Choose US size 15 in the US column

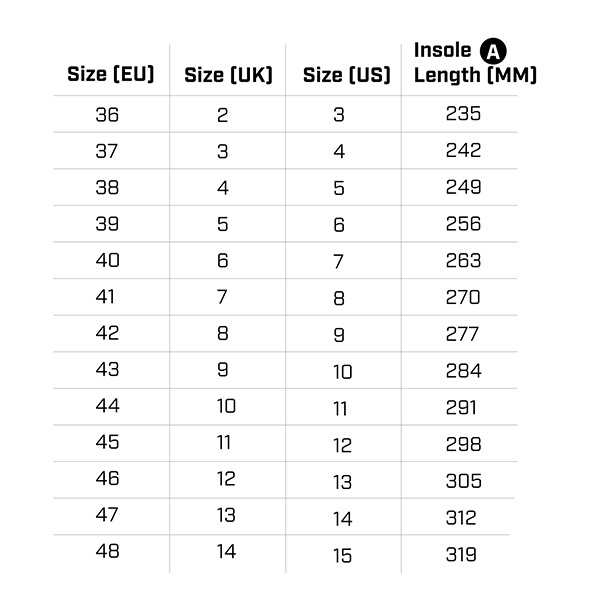(x=342, y=555)
